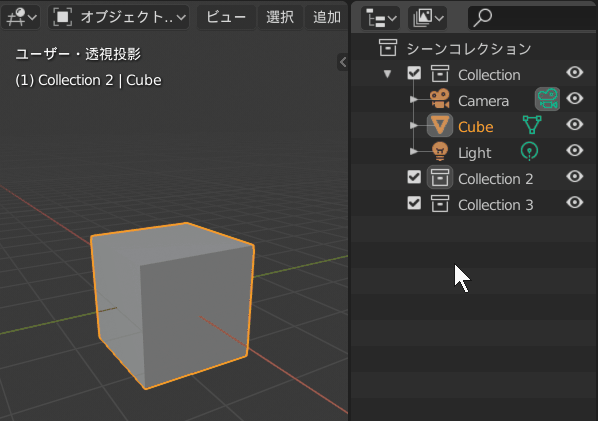Click the green light data icon
The width and height of the screenshot is (598, 421).
click(529, 151)
